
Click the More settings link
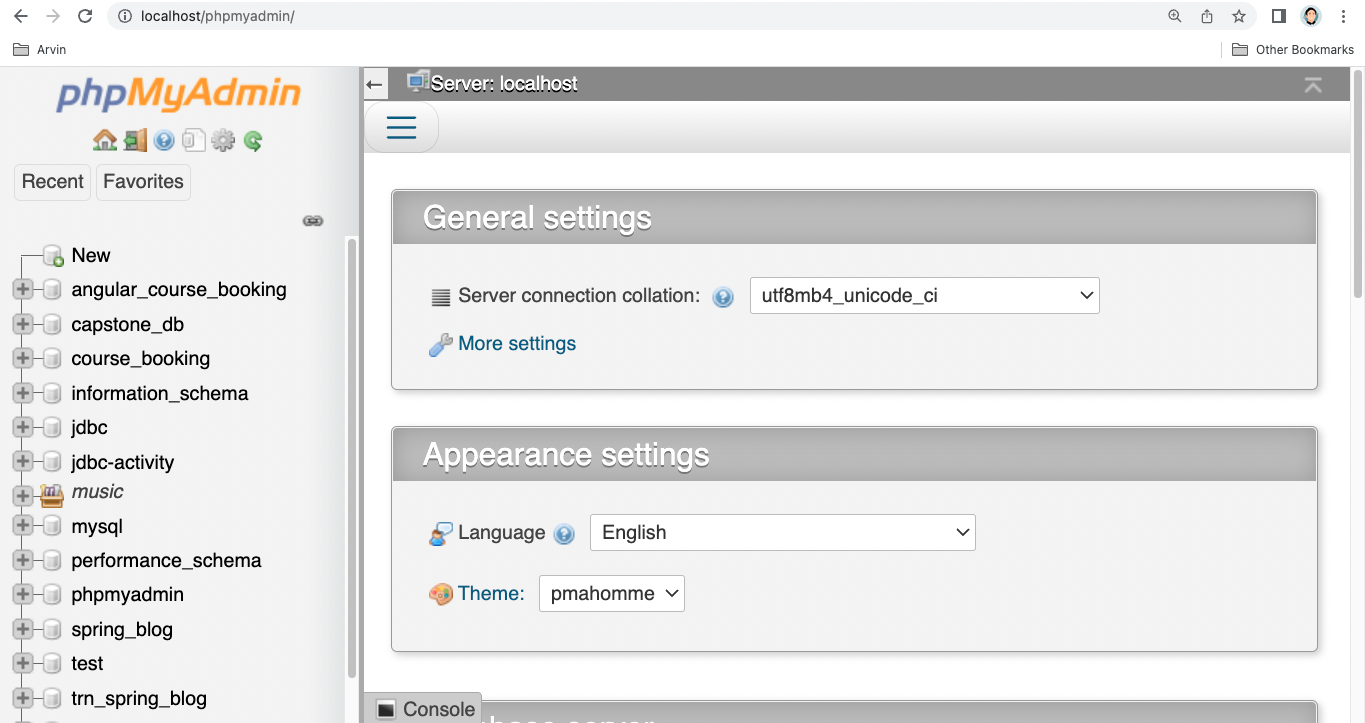(x=517, y=344)
